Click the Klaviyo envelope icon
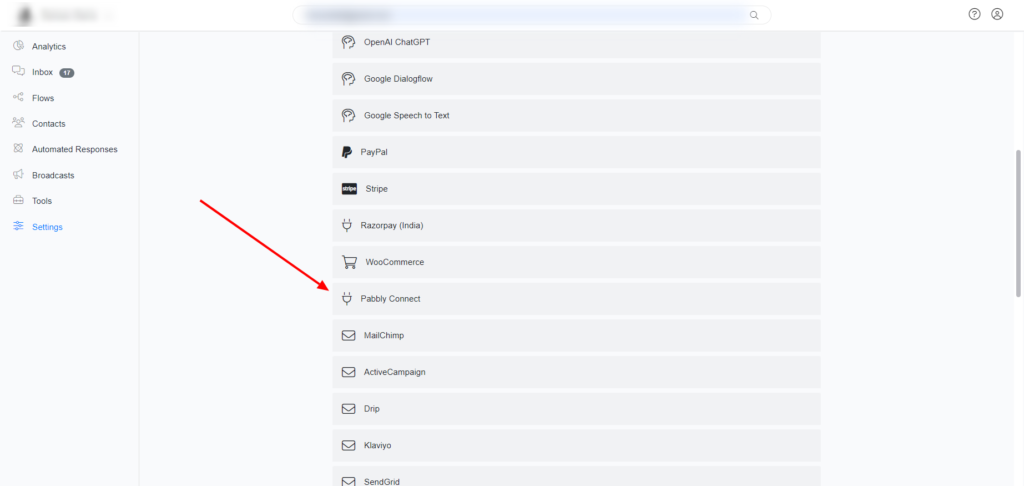Viewport: 1024px width, 486px height. 348,446
